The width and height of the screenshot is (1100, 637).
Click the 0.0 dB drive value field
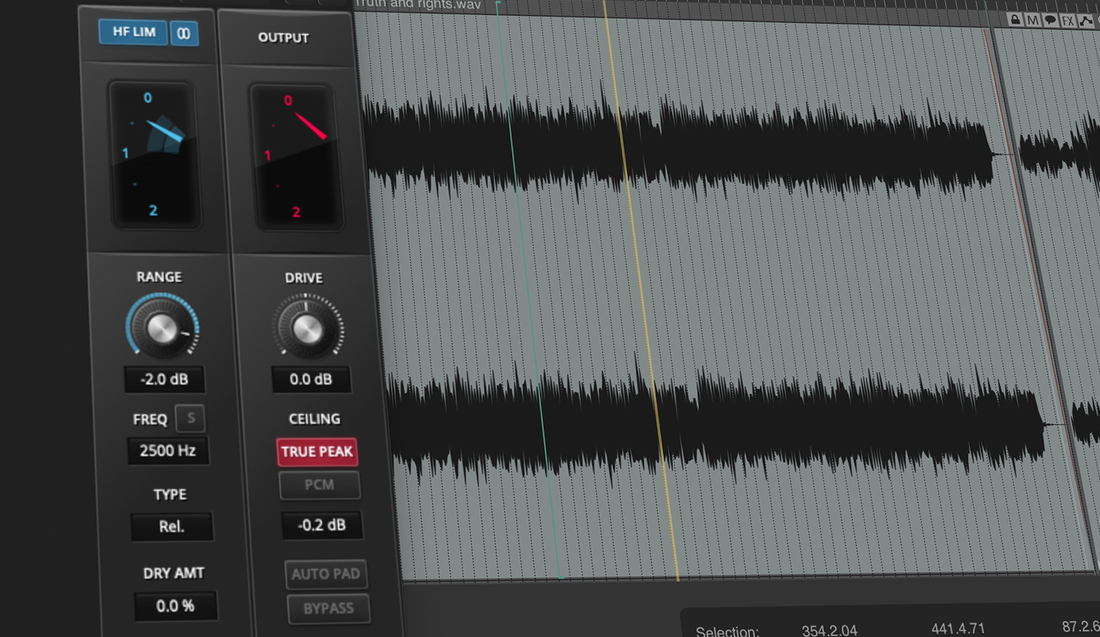click(x=311, y=380)
